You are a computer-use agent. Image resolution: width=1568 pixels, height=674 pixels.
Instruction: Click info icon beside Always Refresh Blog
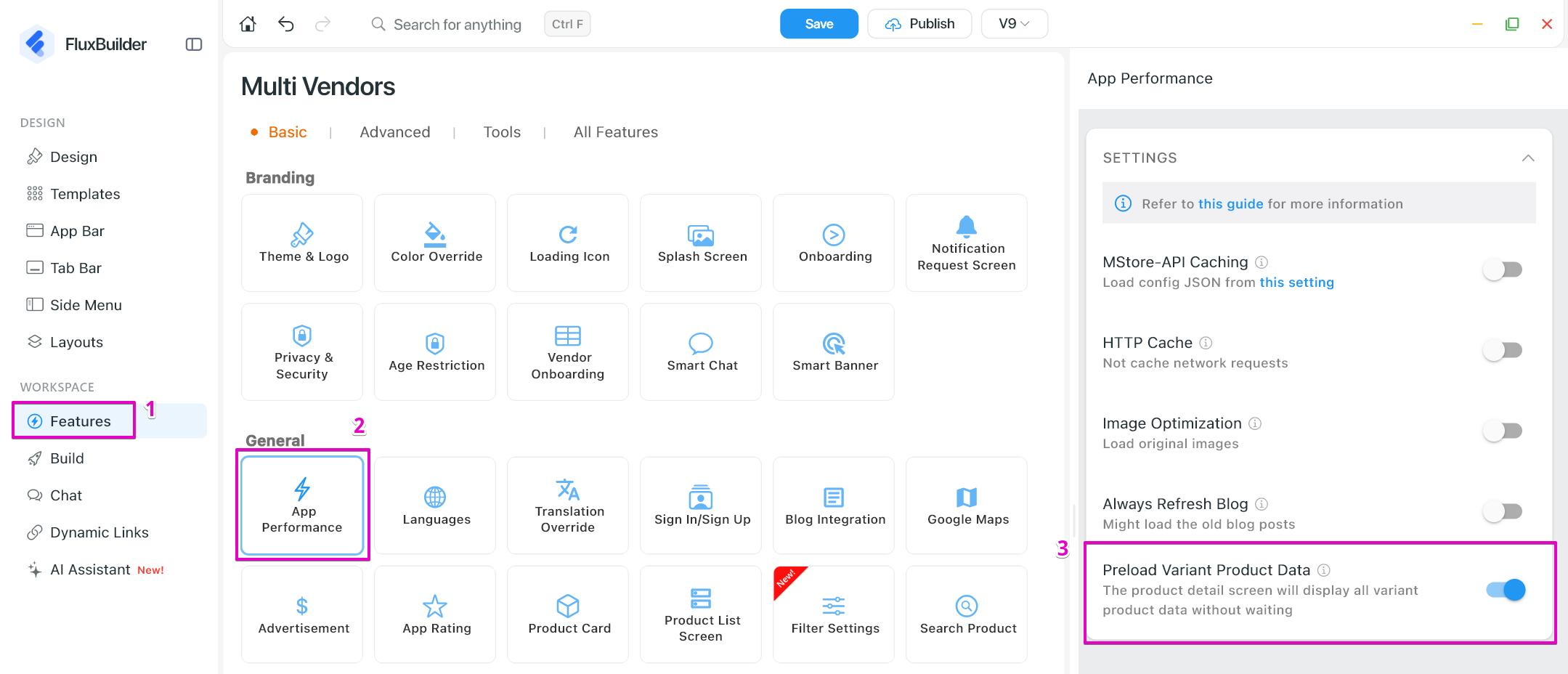coord(1262,504)
